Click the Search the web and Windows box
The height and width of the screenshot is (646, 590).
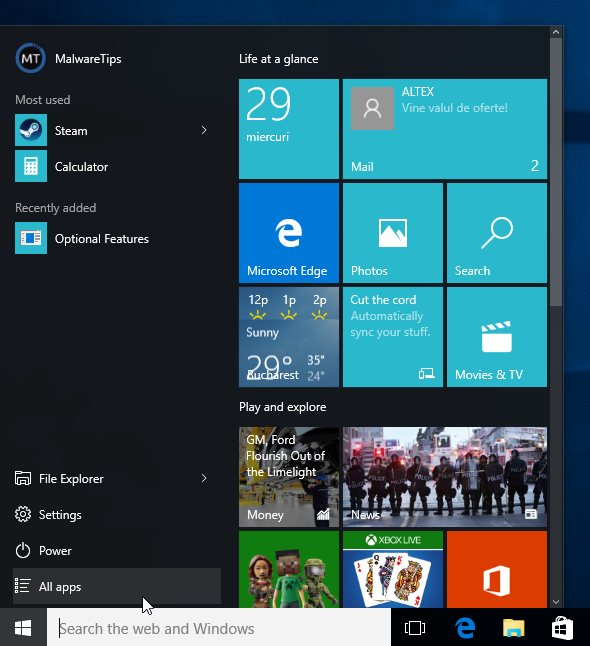(219, 628)
